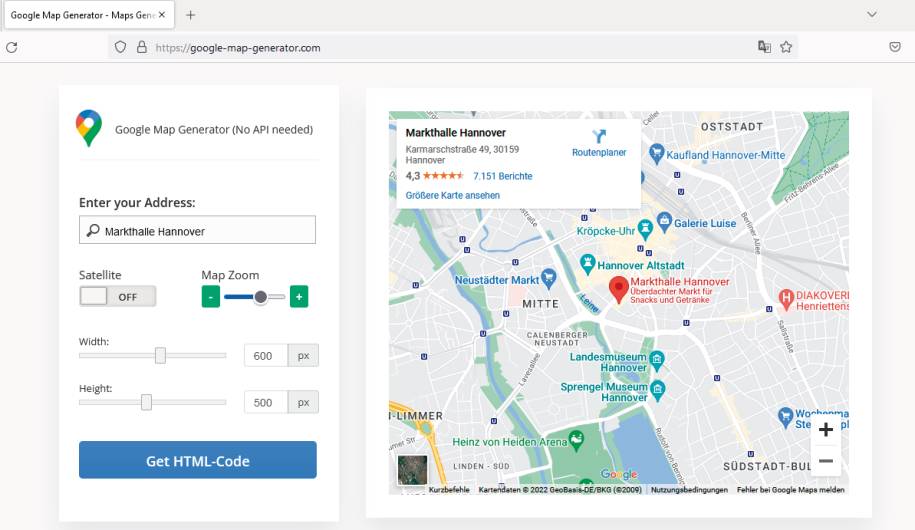Open the tracking protection shield icon
The height and width of the screenshot is (530, 915).
120,47
